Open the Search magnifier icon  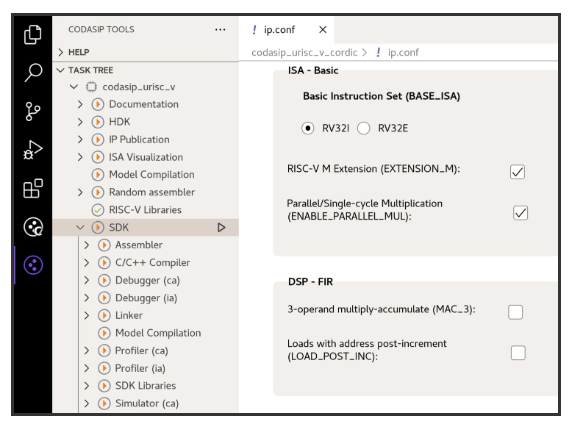tap(33, 72)
